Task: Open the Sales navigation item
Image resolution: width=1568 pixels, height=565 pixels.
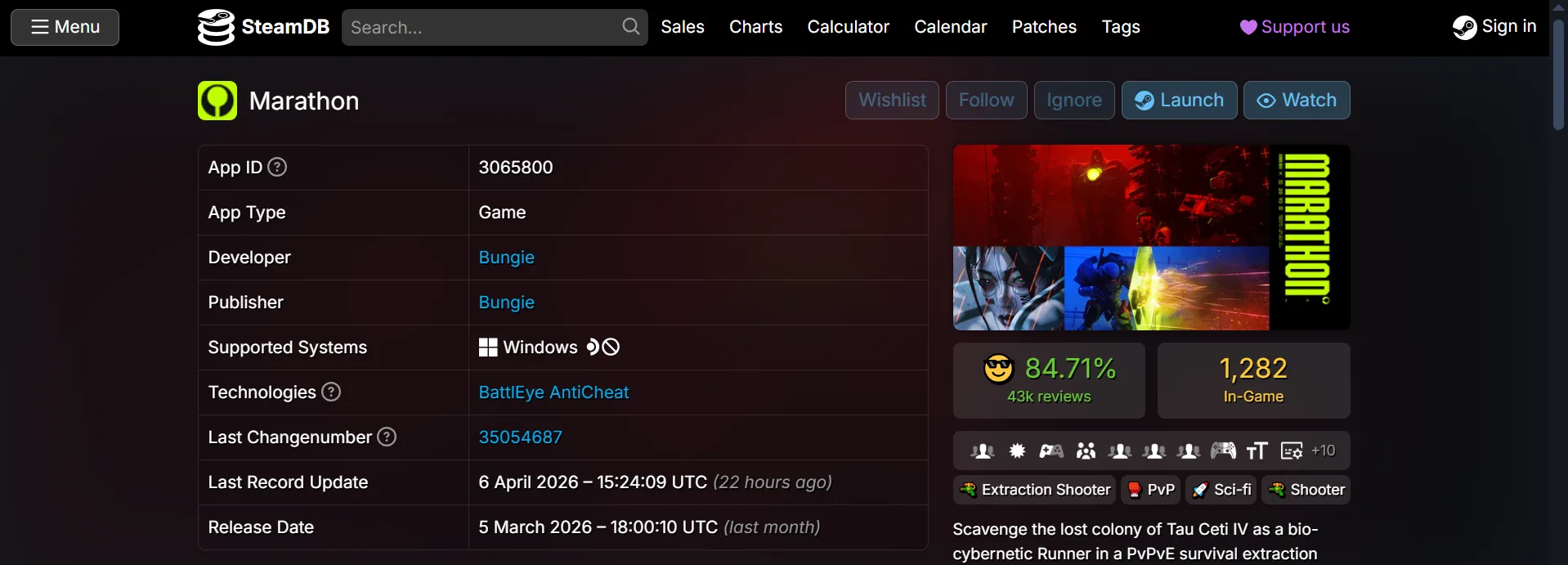Action: pos(683,27)
